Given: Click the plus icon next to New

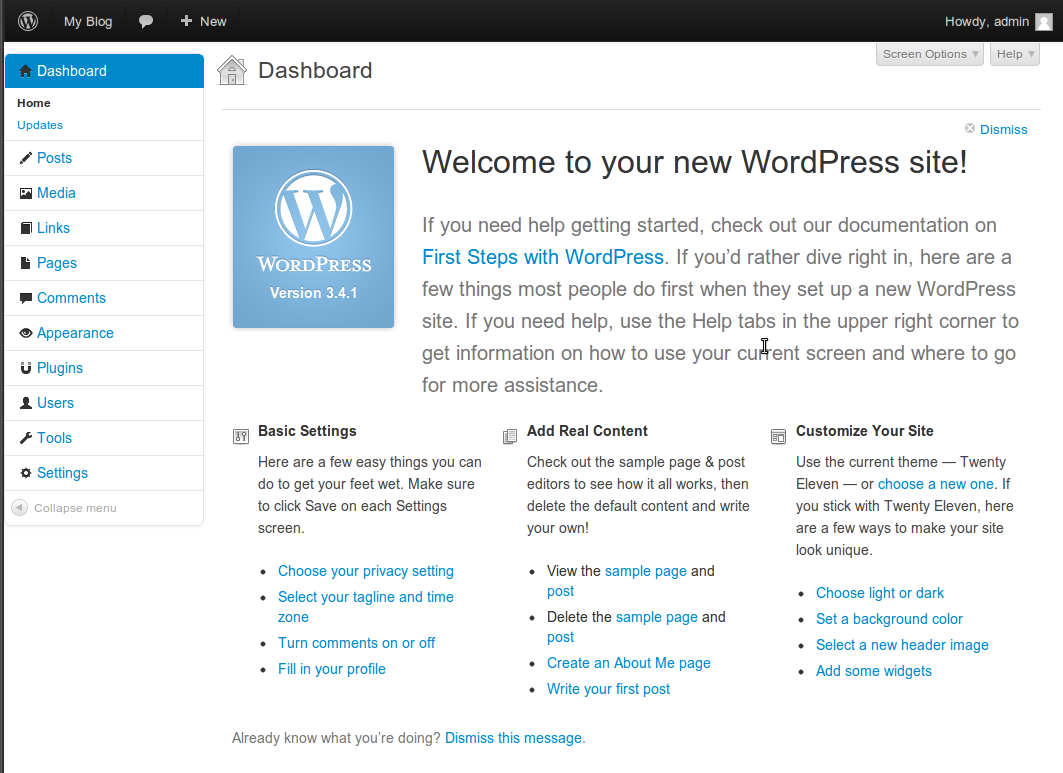Looking at the screenshot, I should coord(186,21).
